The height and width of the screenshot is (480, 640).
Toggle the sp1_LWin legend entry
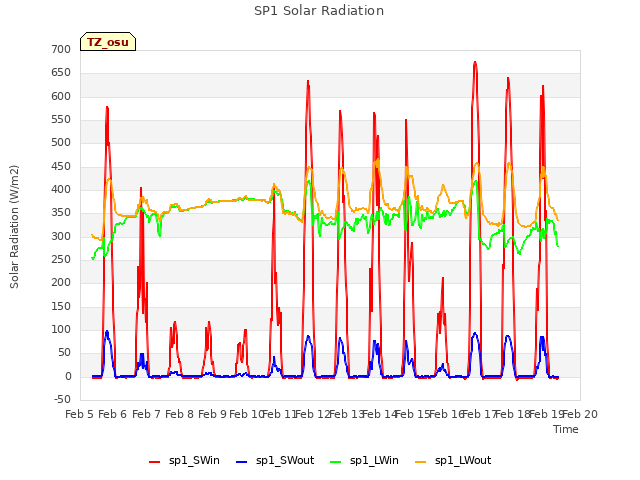(x=364, y=460)
